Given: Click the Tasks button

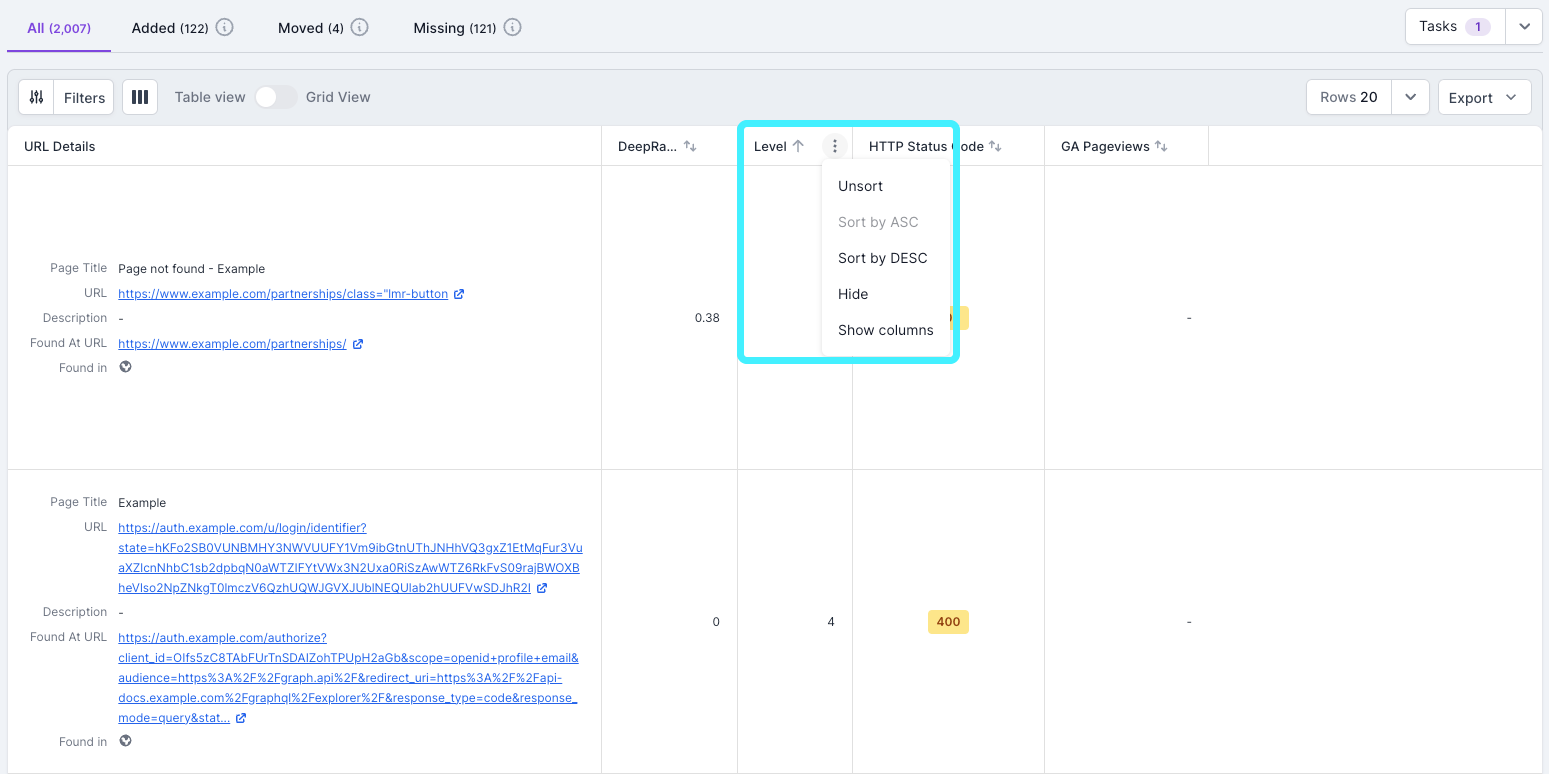Looking at the screenshot, I should [1445, 26].
